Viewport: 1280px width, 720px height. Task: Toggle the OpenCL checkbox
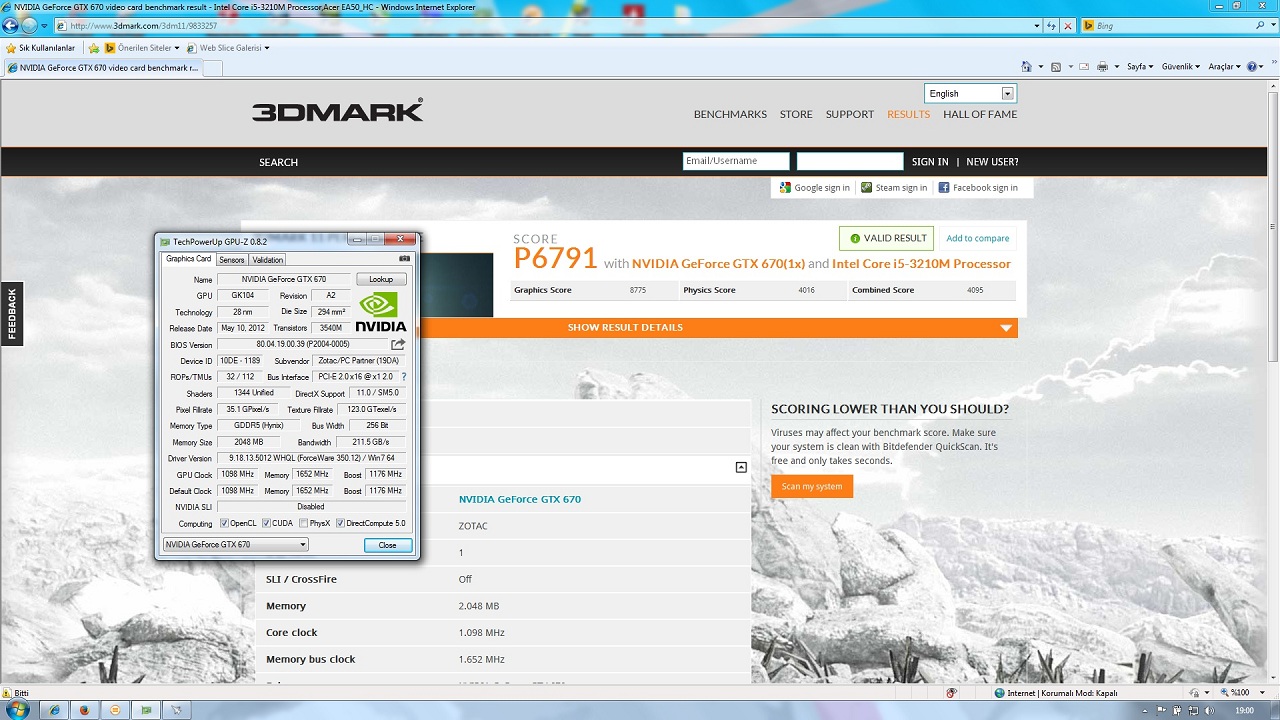pyautogui.click(x=224, y=523)
